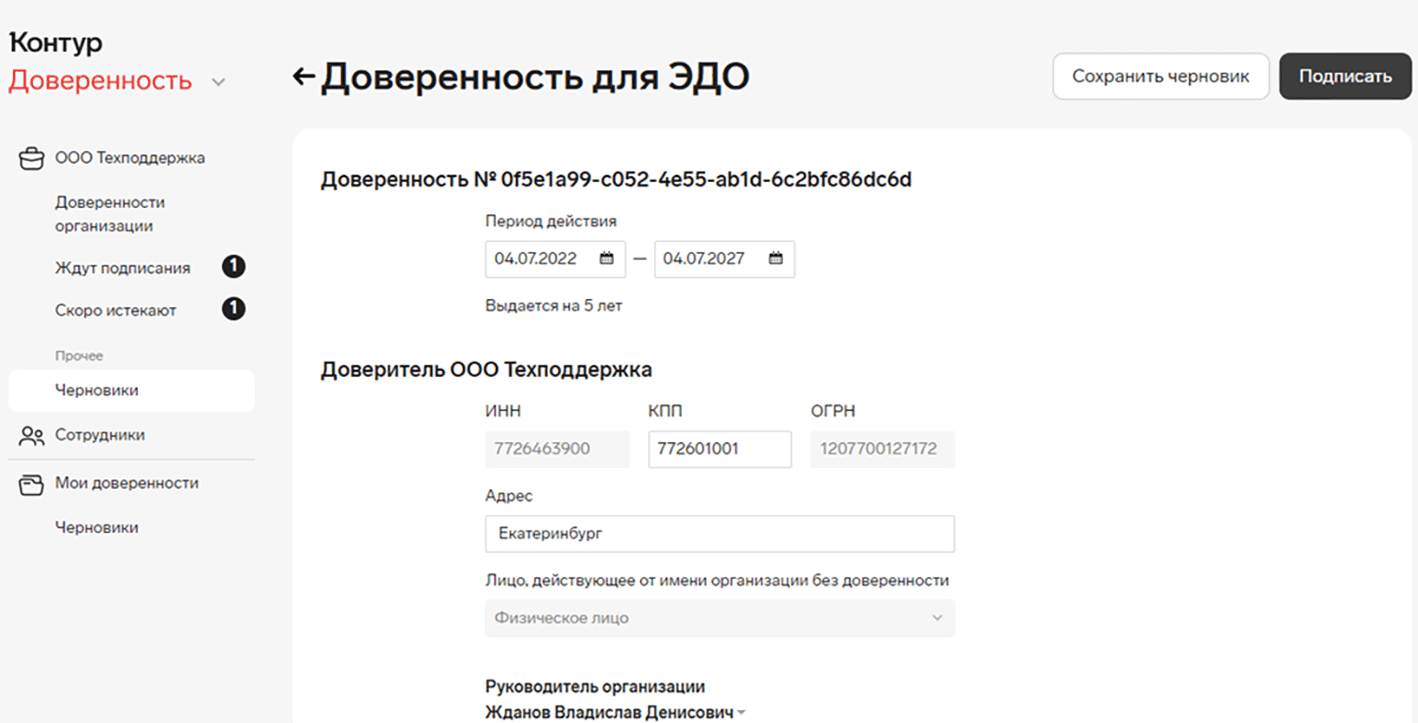Go to Ждут подписания list

(122, 268)
